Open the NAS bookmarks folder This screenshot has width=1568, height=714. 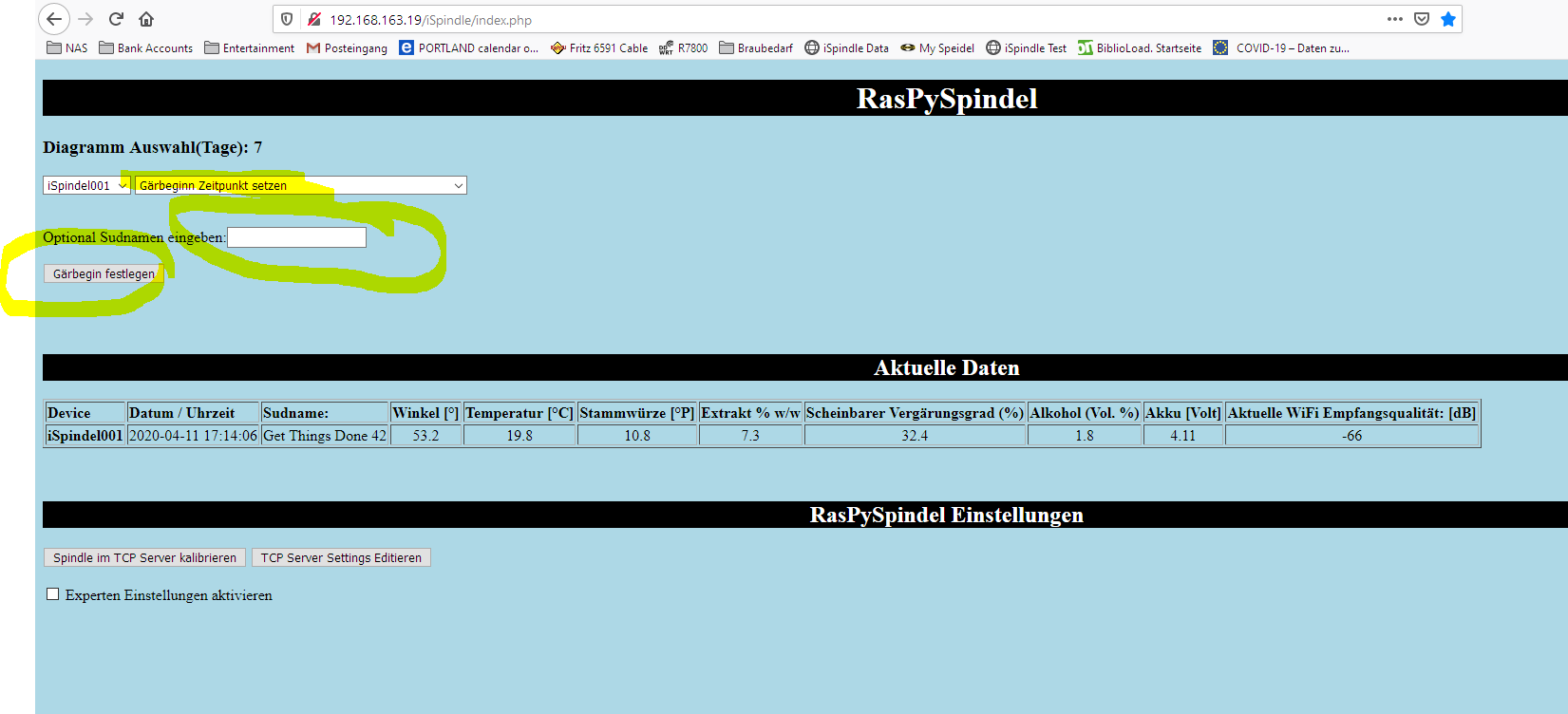[66, 48]
